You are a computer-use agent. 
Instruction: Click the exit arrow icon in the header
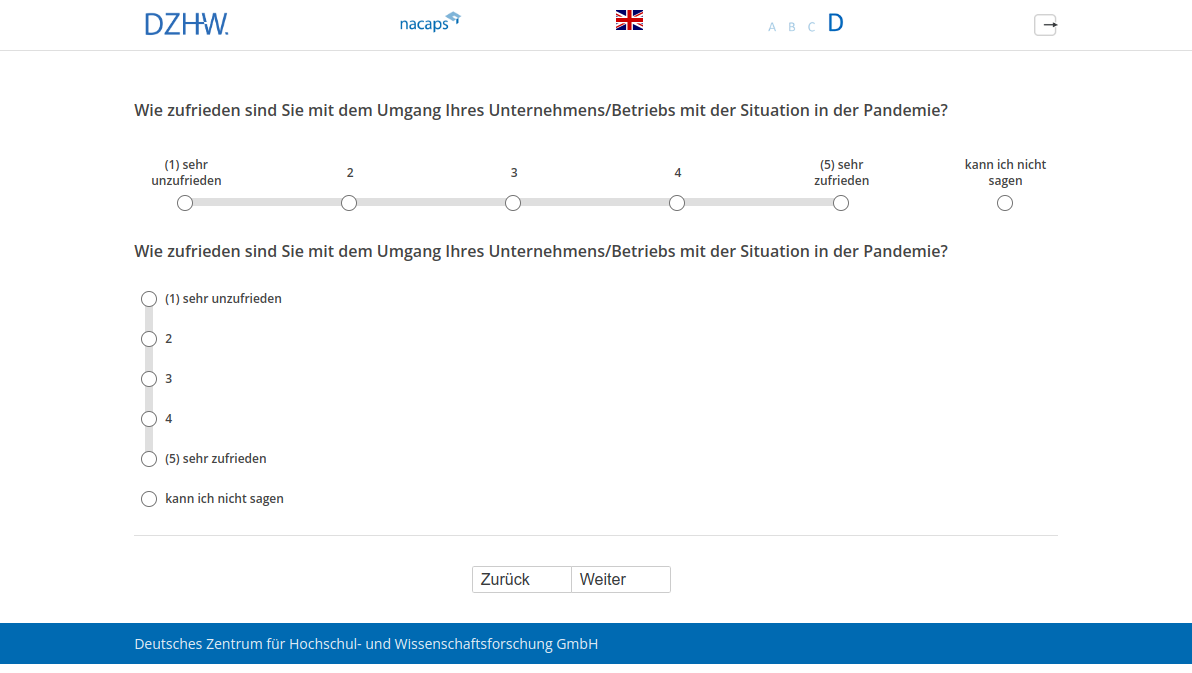coord(1045,25)
